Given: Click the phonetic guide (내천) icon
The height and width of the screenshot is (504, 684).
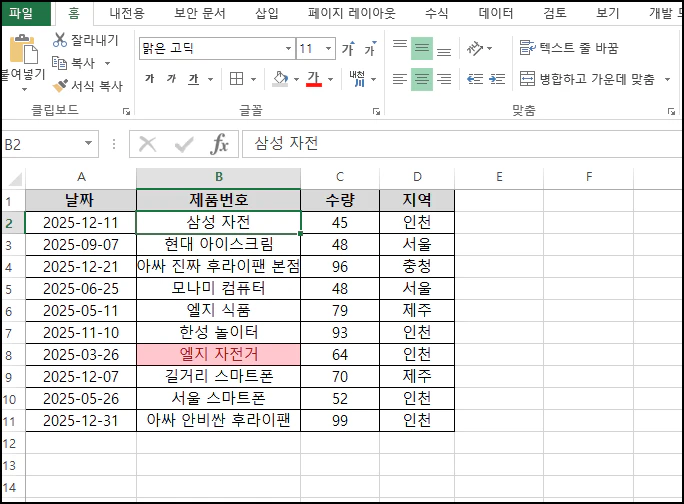Looking at the screenshot, I should click(x=357, y=79).
